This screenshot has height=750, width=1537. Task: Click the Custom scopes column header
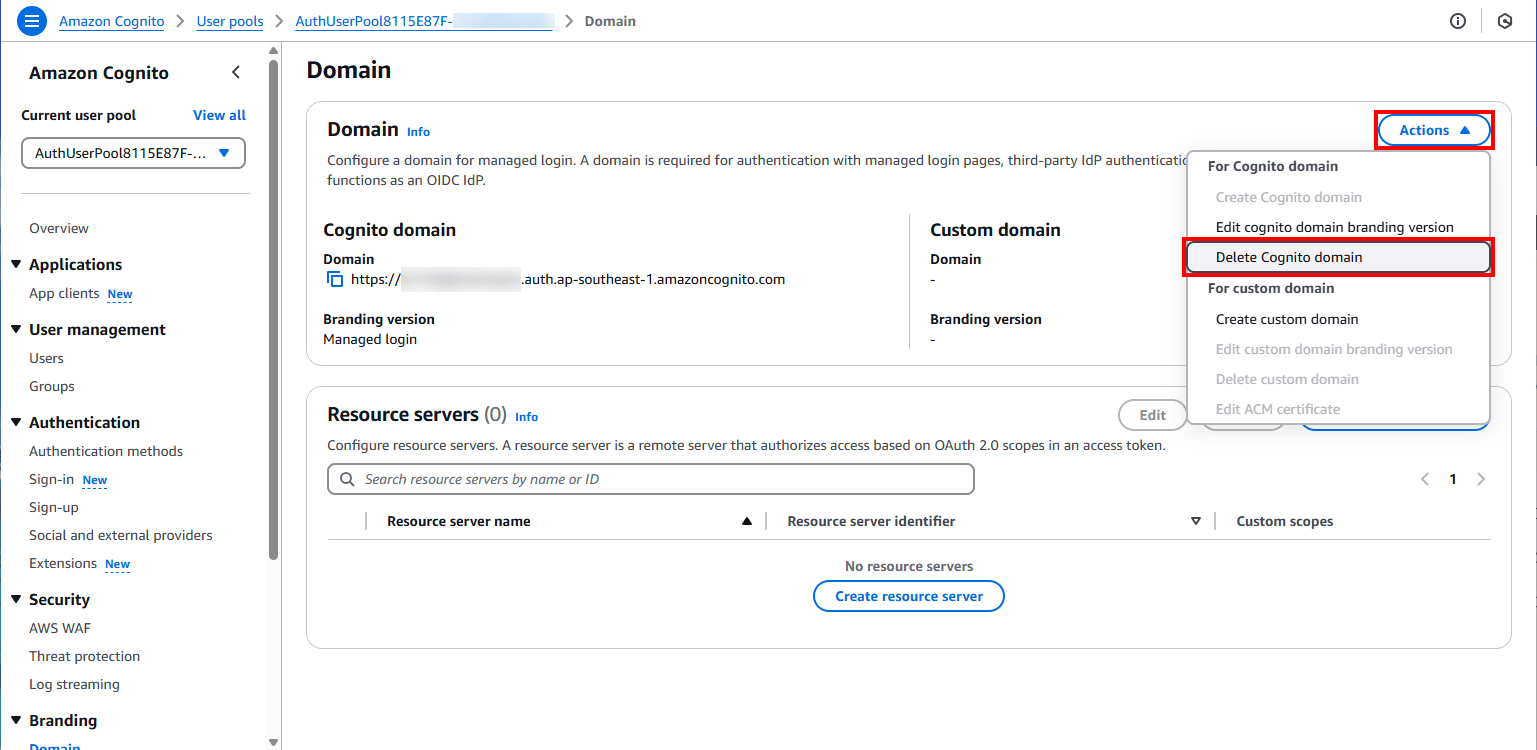[1285, 521]
